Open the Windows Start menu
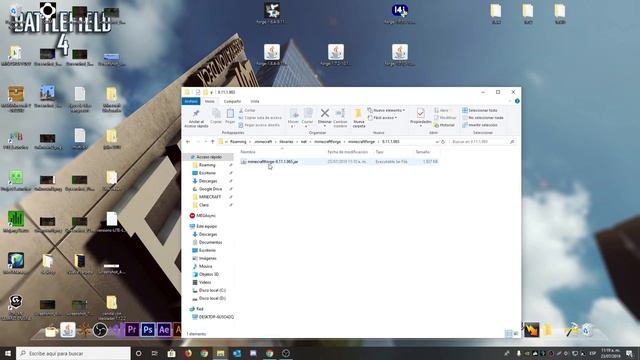The image size is (640, 360). 7,353
